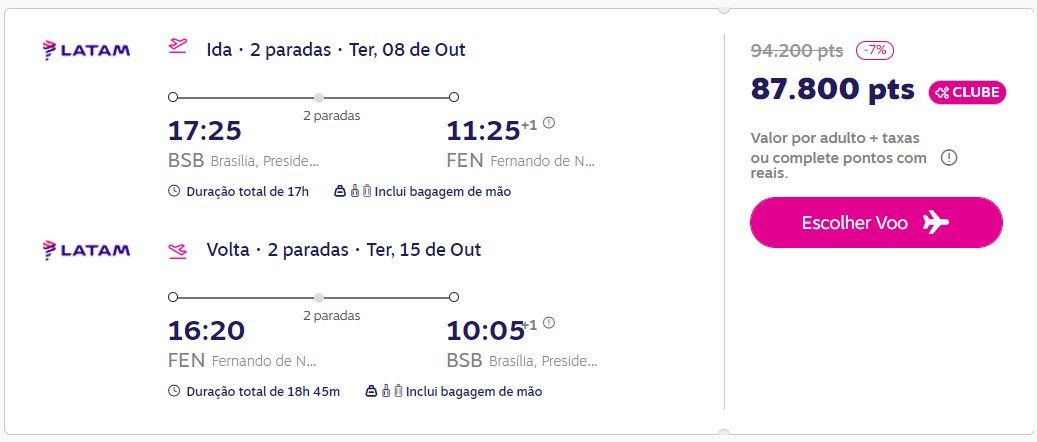This screenshot has width=1037, height=442.
Task: Open info icon next to 11:25 arrival
Action: [x=549, y=123]
